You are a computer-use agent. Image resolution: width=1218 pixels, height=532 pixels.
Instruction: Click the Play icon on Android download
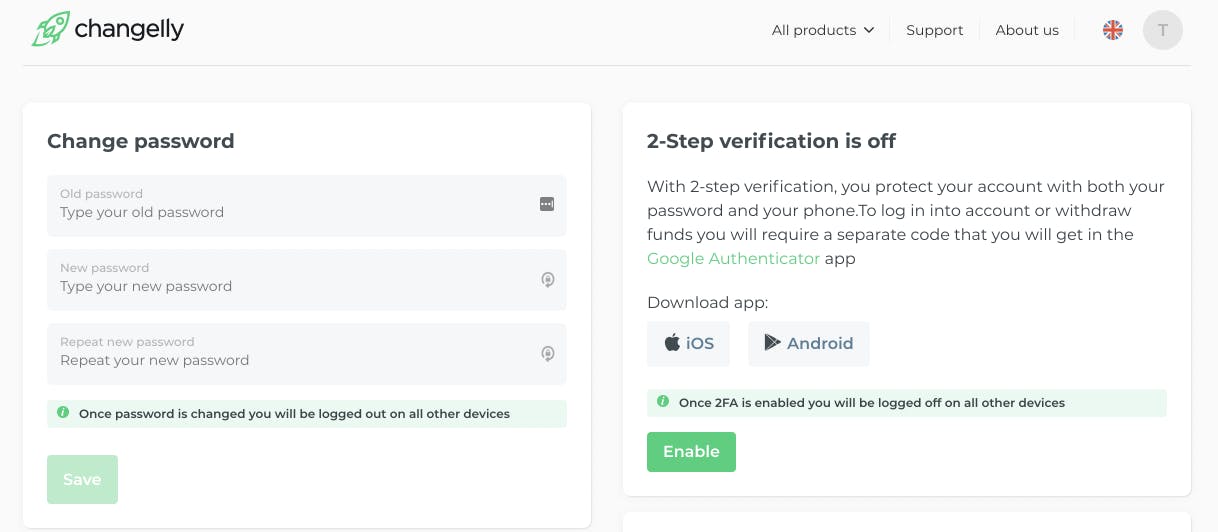pos(772,343)
